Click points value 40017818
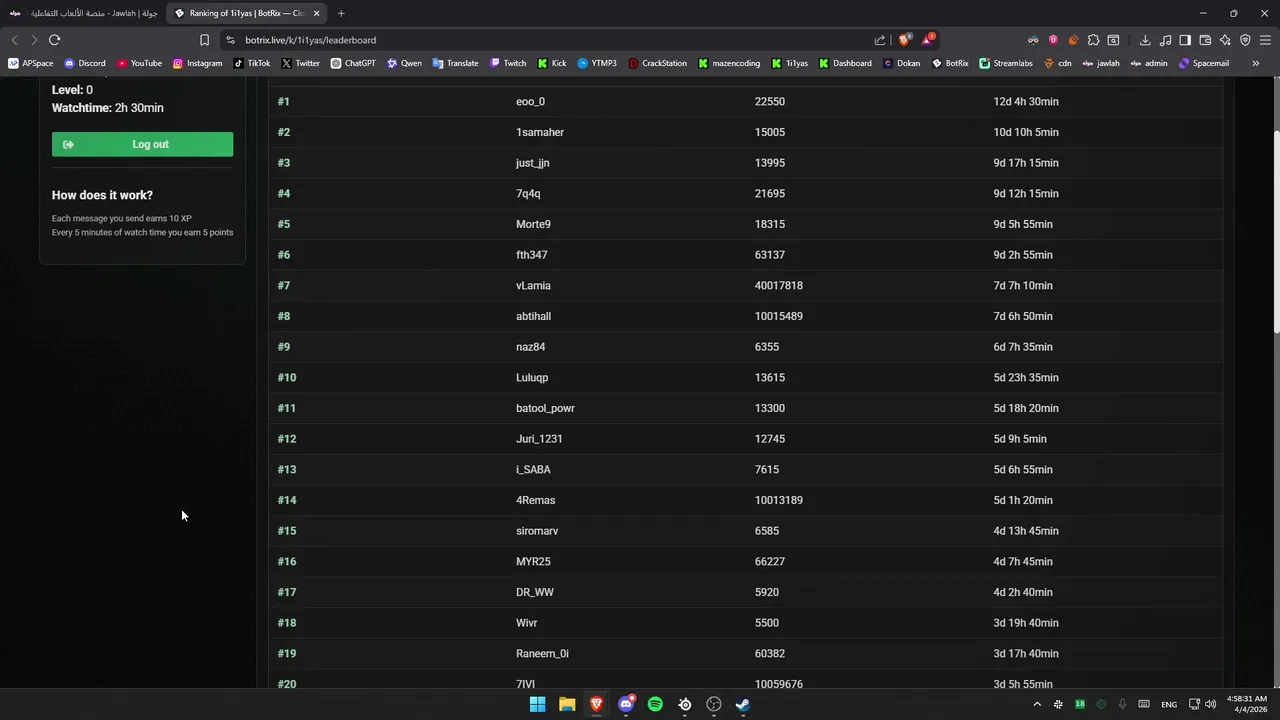 tap(779, 286)
